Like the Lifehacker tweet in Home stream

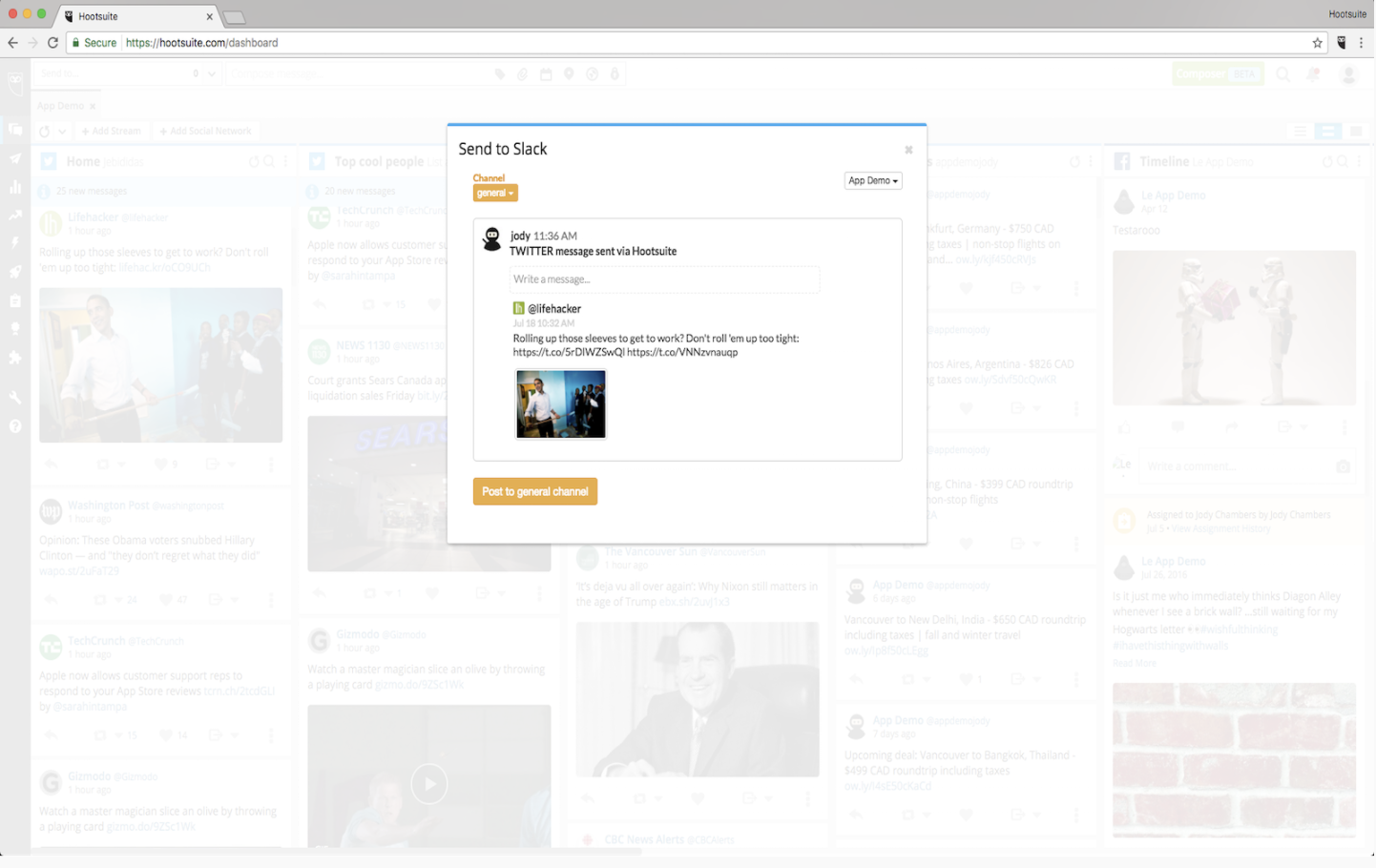tap(161, 465)
